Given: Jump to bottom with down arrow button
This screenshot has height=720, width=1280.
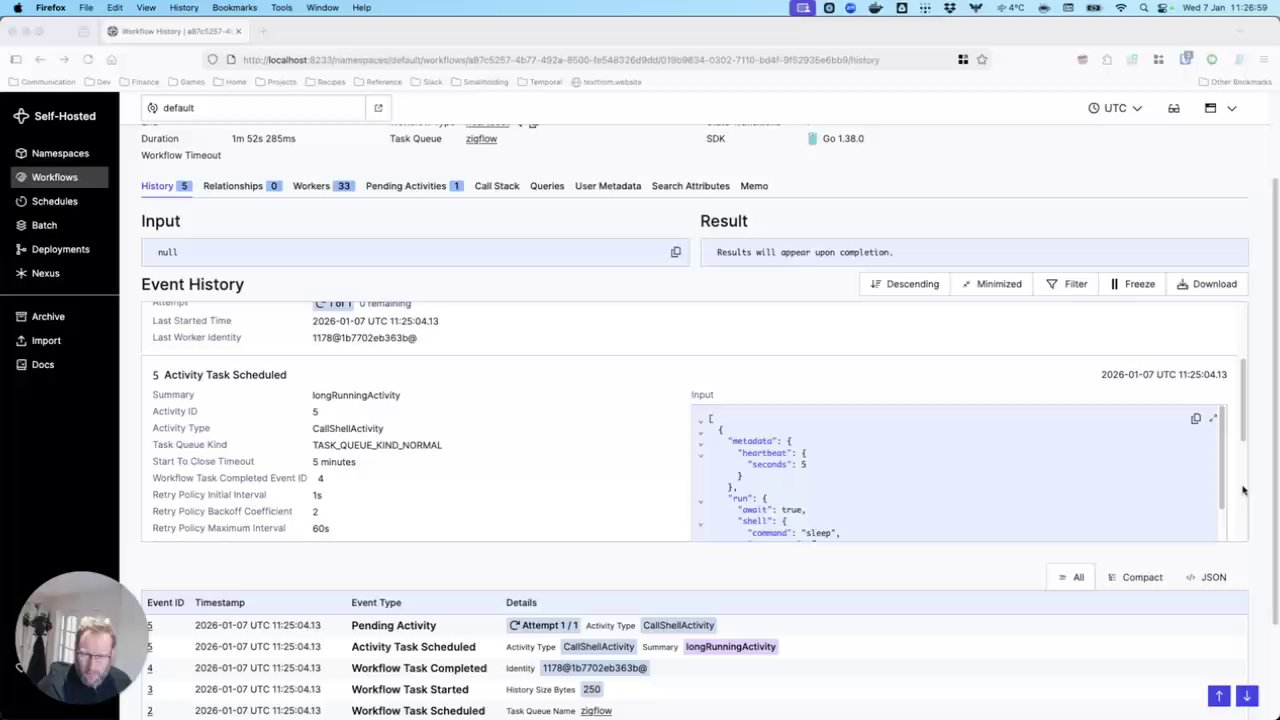Looking at the screenshot, I should (x=1246, y=696).
